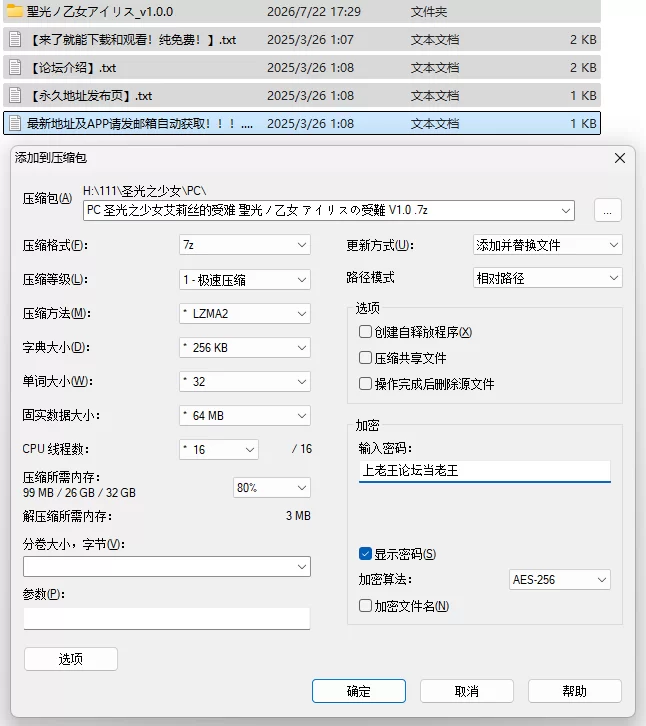Open the 压缩方法 dropdown showing LZMA2
The image size is (646, 726).
(x=245, y=313)
